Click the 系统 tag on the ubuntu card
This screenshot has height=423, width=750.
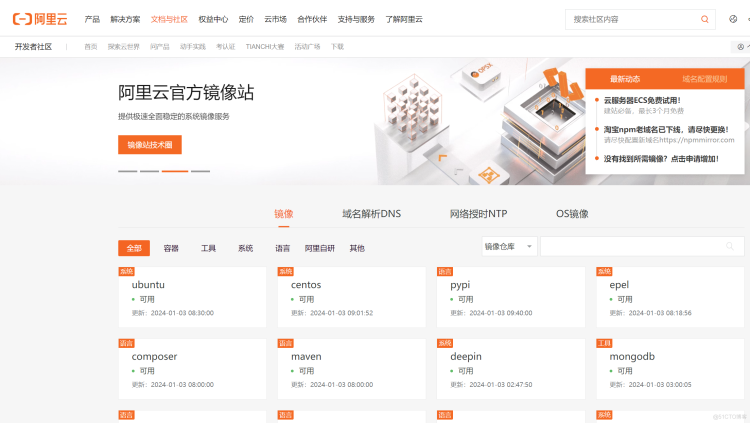point(126,271)
